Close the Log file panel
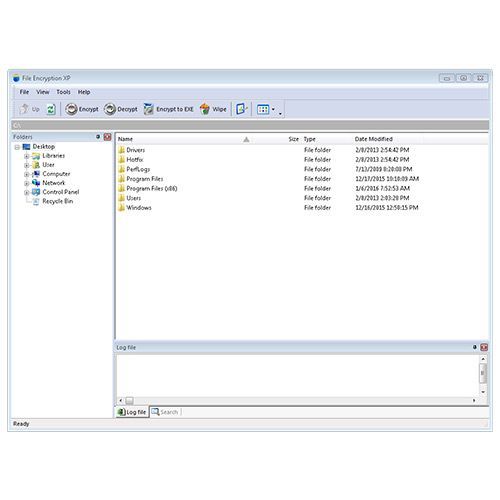The width and height of the screenshot is (500, 500). [484, 347]
